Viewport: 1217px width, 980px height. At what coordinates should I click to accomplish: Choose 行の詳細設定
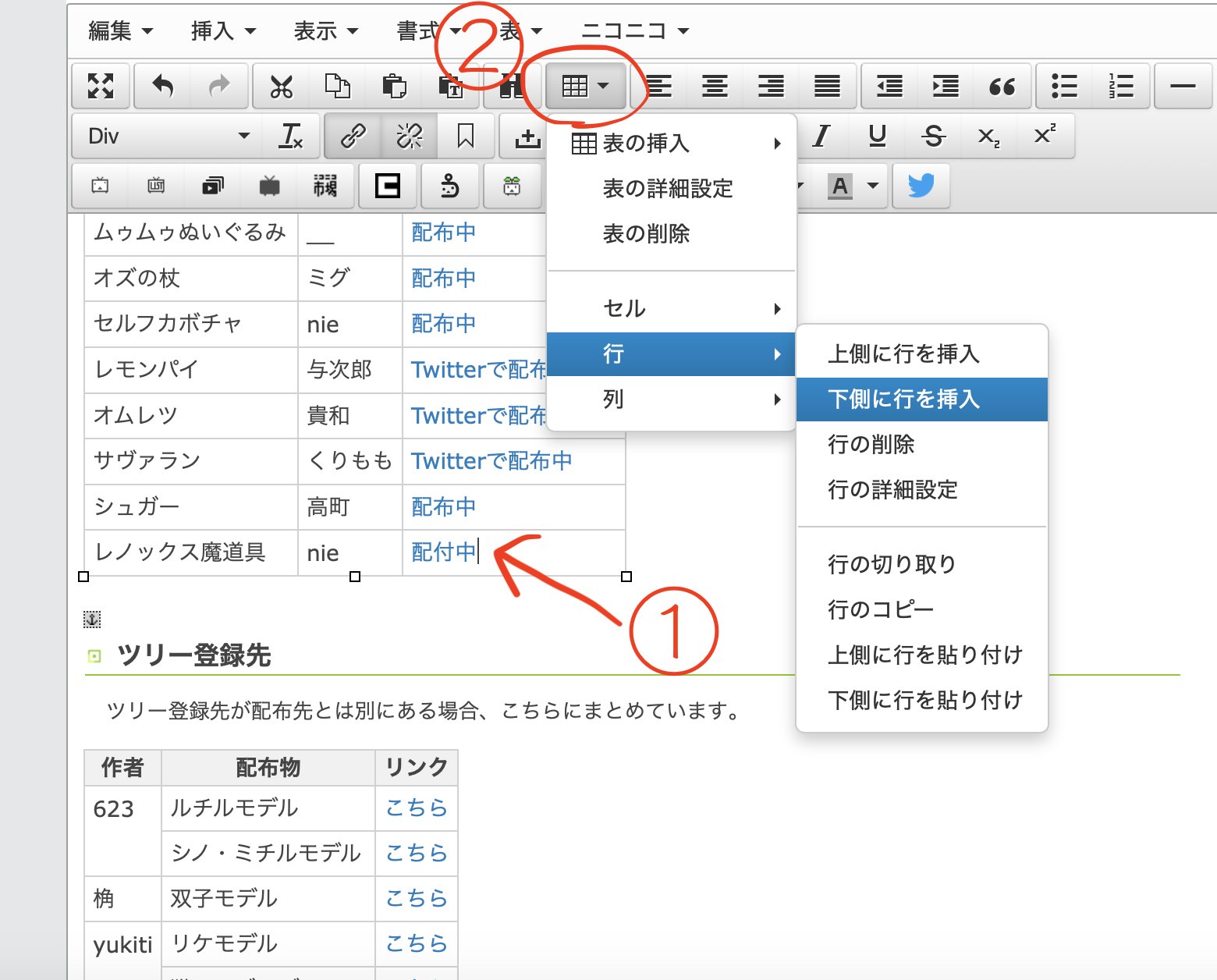[x=922, y=490]
